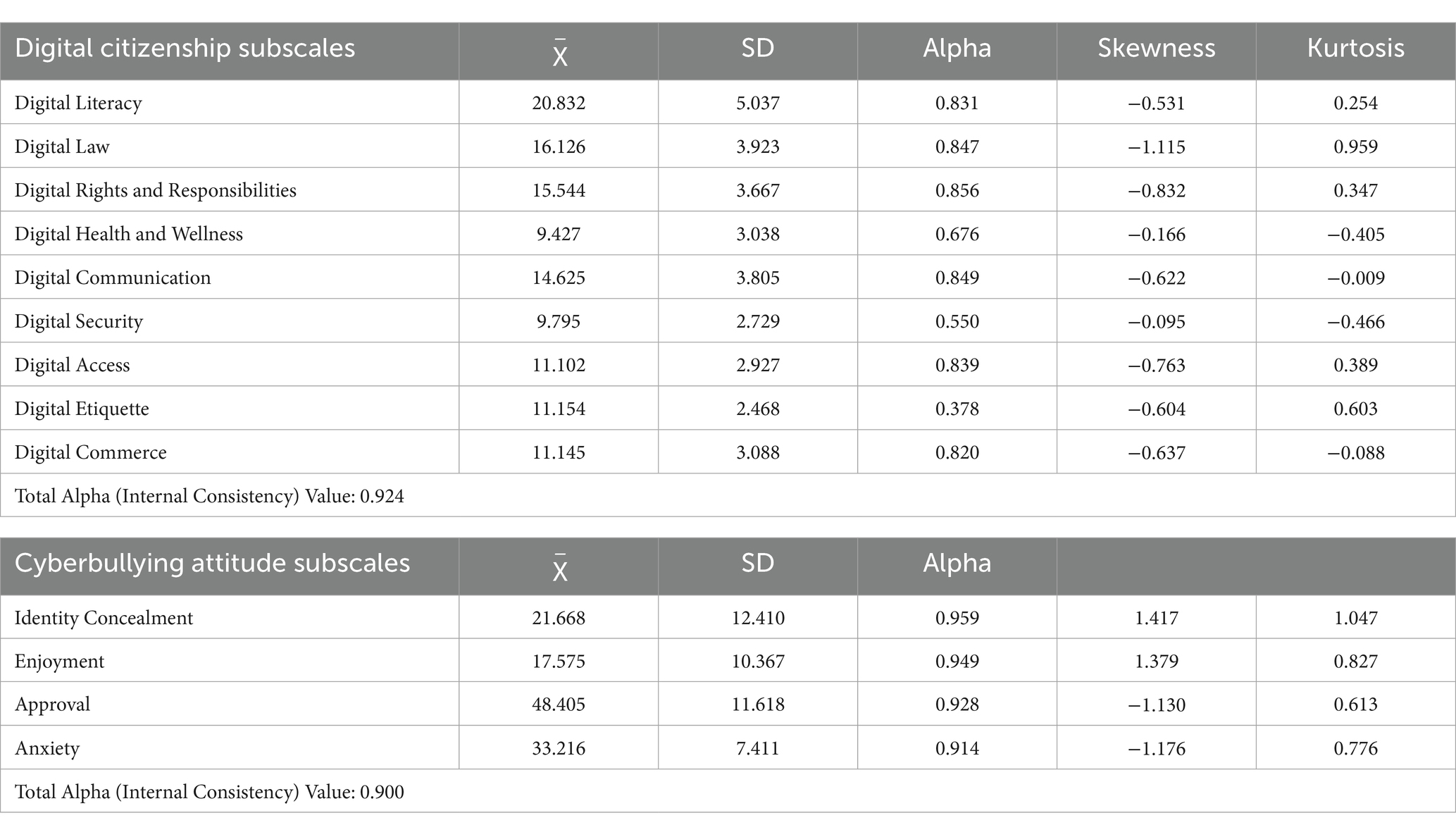Click the Cyberbullying attitude subscales header
The image size is (1456, 825).
[212, 563]
